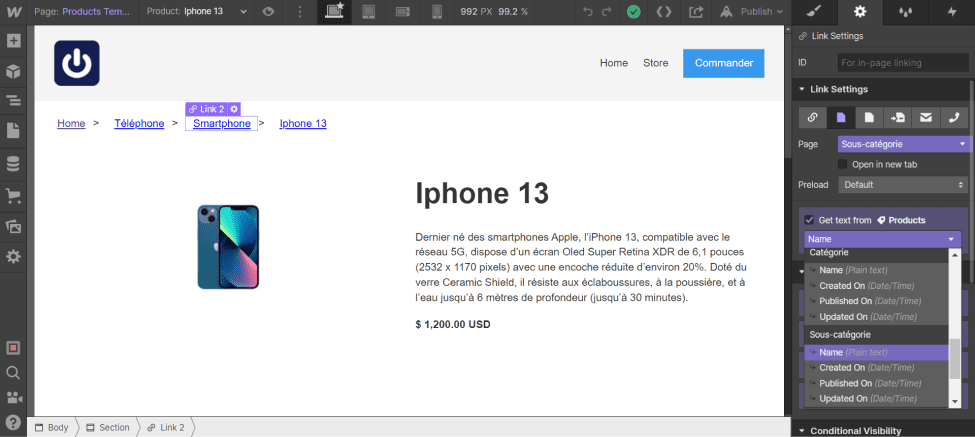975x437 pixels.
Task: Toggle preview mode with the eye icon
Action: point(268,11)
